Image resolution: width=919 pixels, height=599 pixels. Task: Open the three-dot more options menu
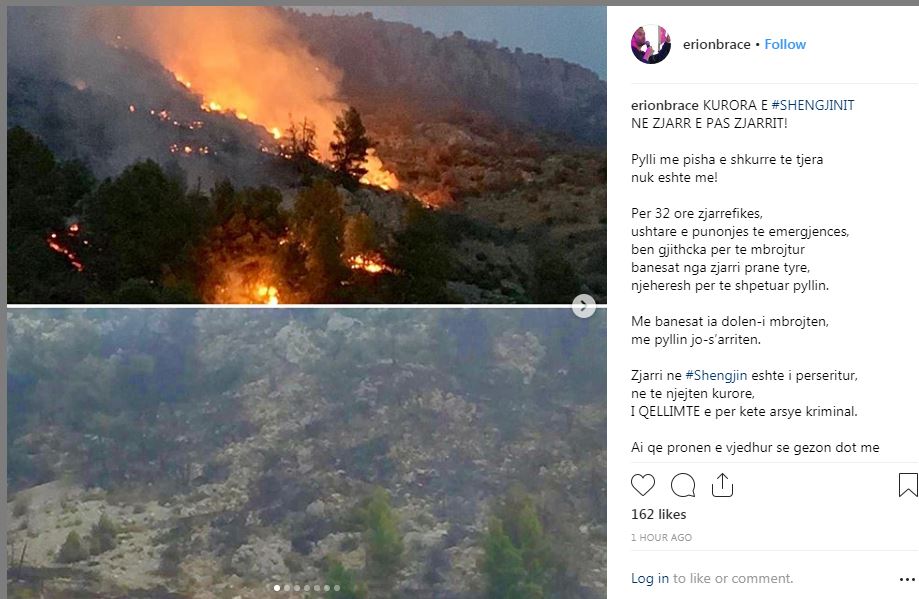[907, 579]
